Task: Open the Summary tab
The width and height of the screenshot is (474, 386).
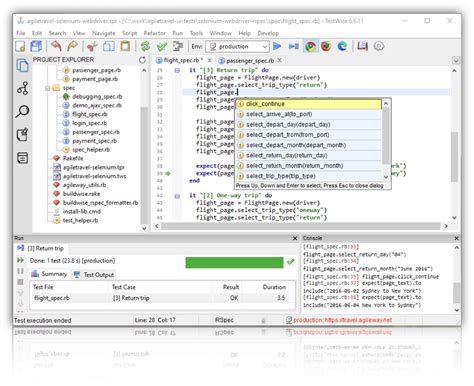Action: 49,274
